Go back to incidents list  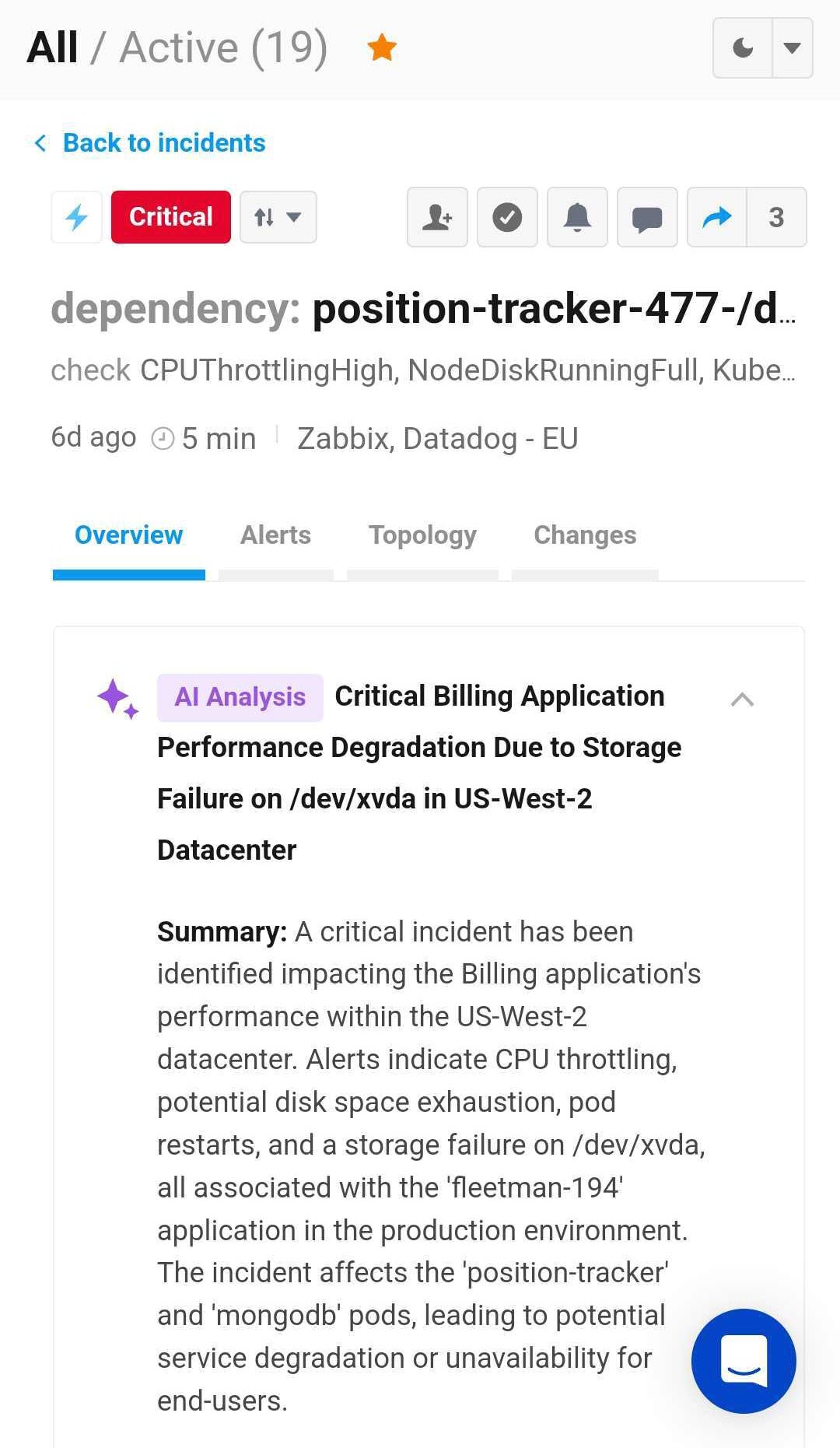[152, 142]
